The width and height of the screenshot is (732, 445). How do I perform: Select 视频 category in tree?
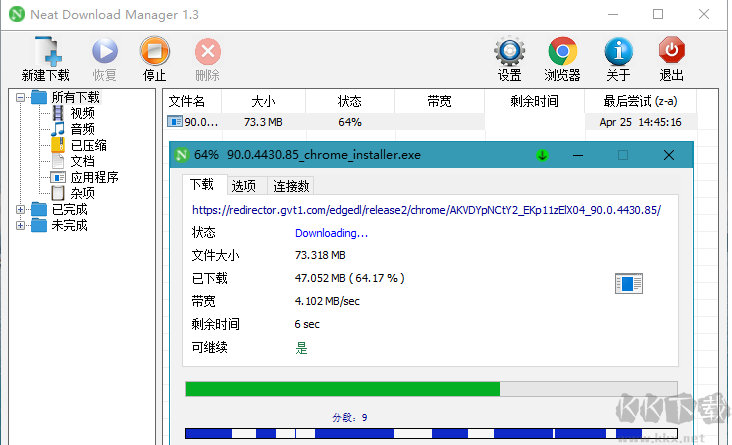click(x=83, y=113)
